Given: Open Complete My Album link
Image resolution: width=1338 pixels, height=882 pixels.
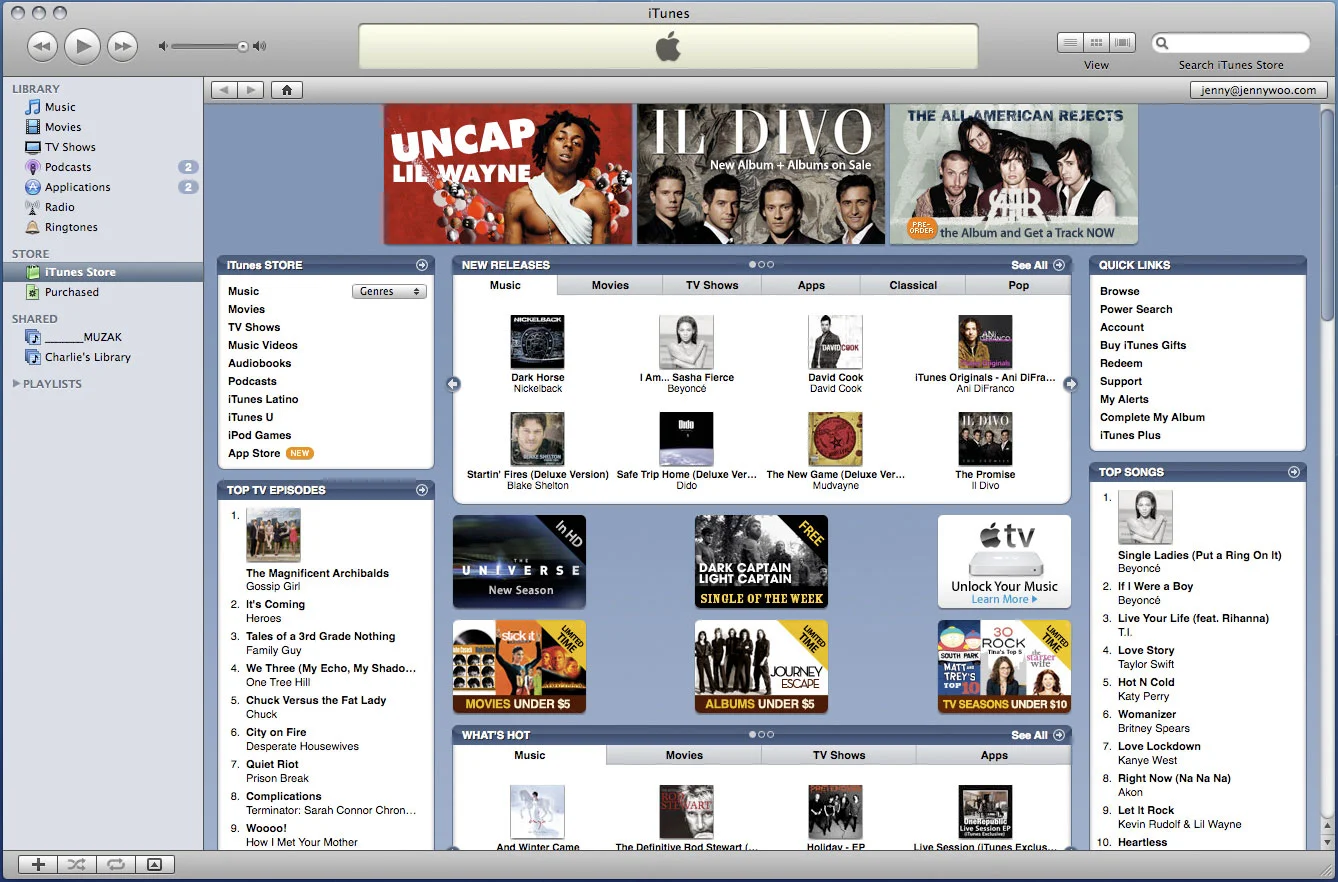Looking at the screenshot, I should click(1152, 417).
